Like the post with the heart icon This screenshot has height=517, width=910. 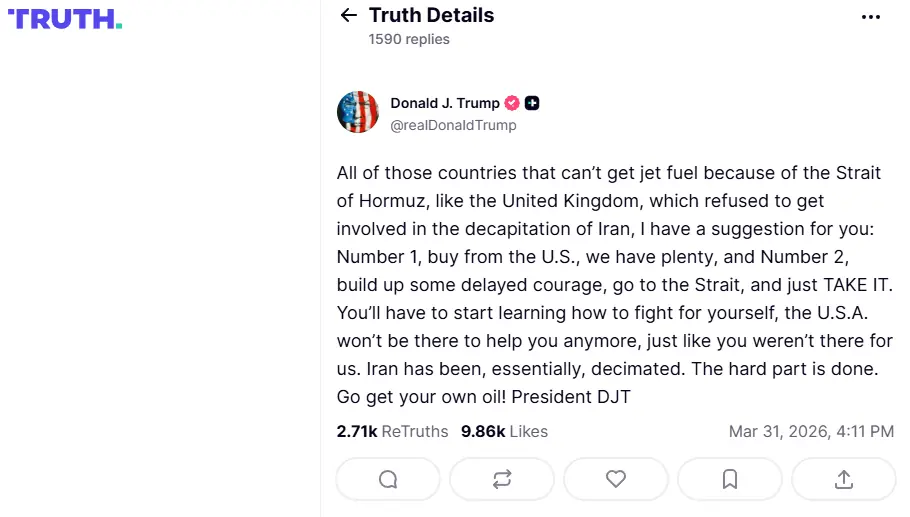(616, 479)
